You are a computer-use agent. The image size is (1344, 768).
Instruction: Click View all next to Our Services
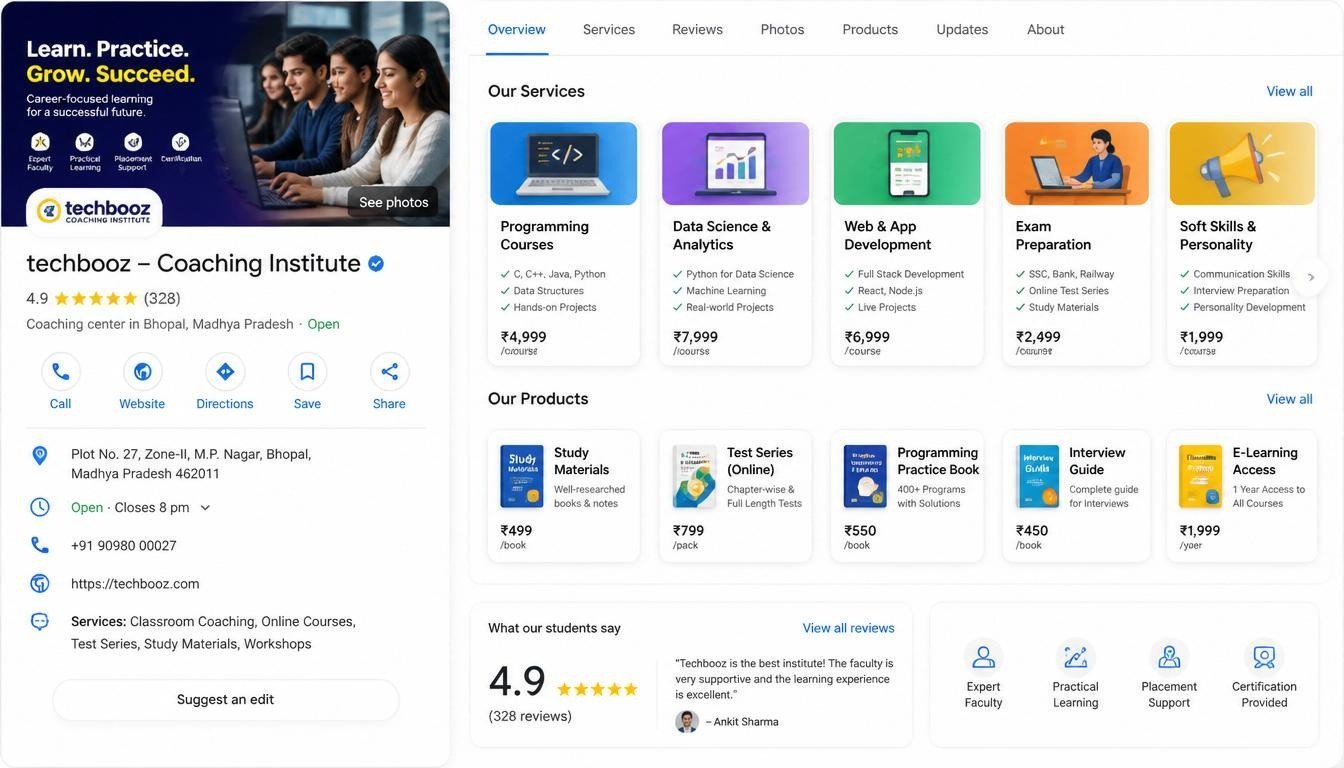tap(1289, 91)
